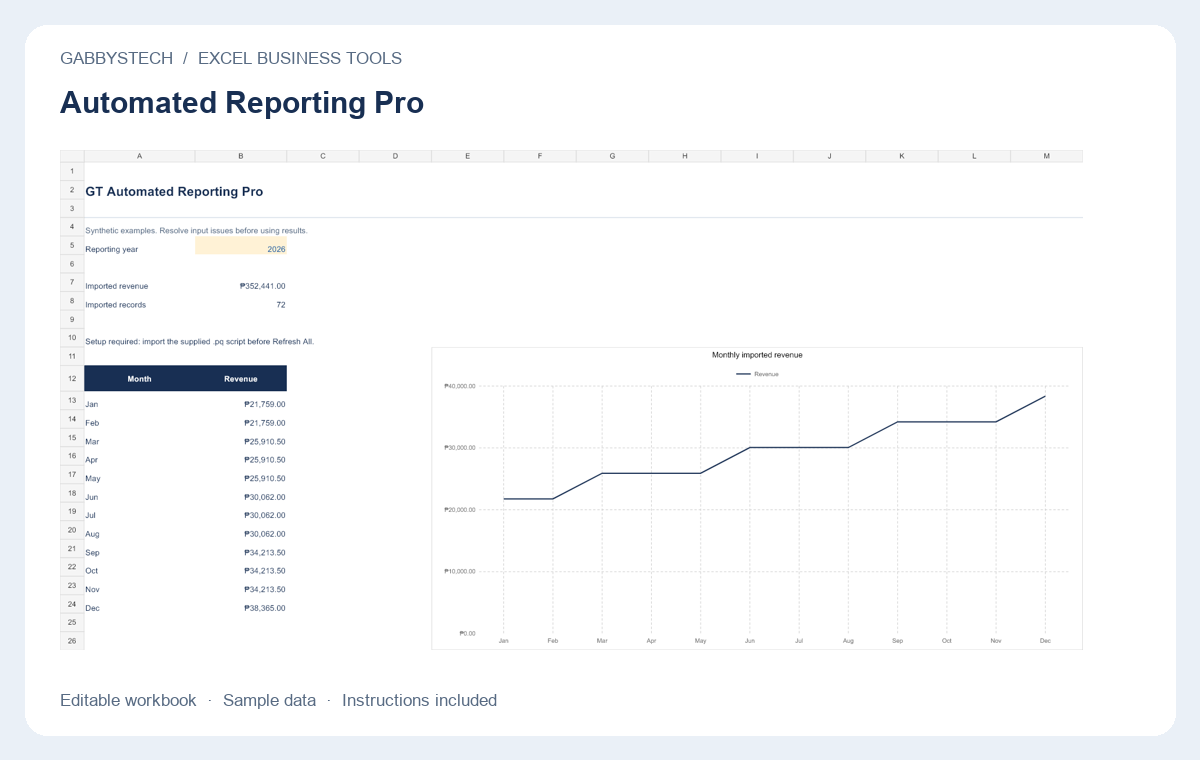Select column K header
The width and height of the screenshot is (1200, 760).
[902, 156]
